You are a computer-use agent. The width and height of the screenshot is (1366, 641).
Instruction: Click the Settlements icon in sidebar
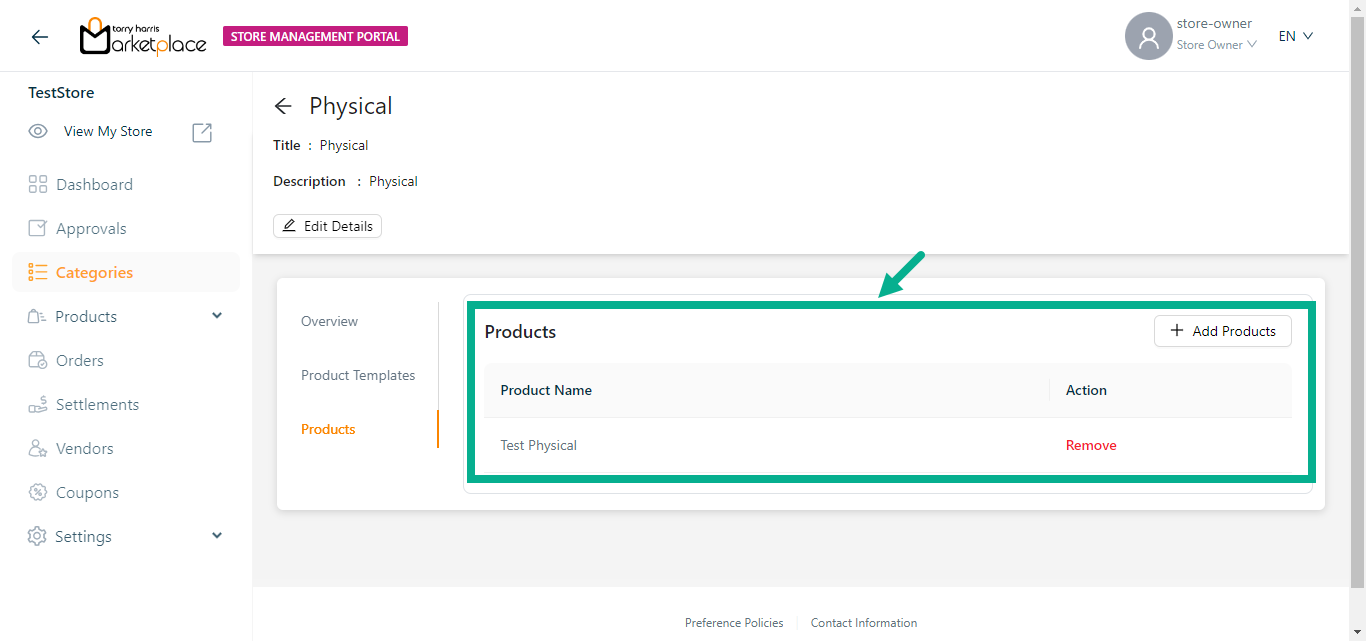coord(38,404)
